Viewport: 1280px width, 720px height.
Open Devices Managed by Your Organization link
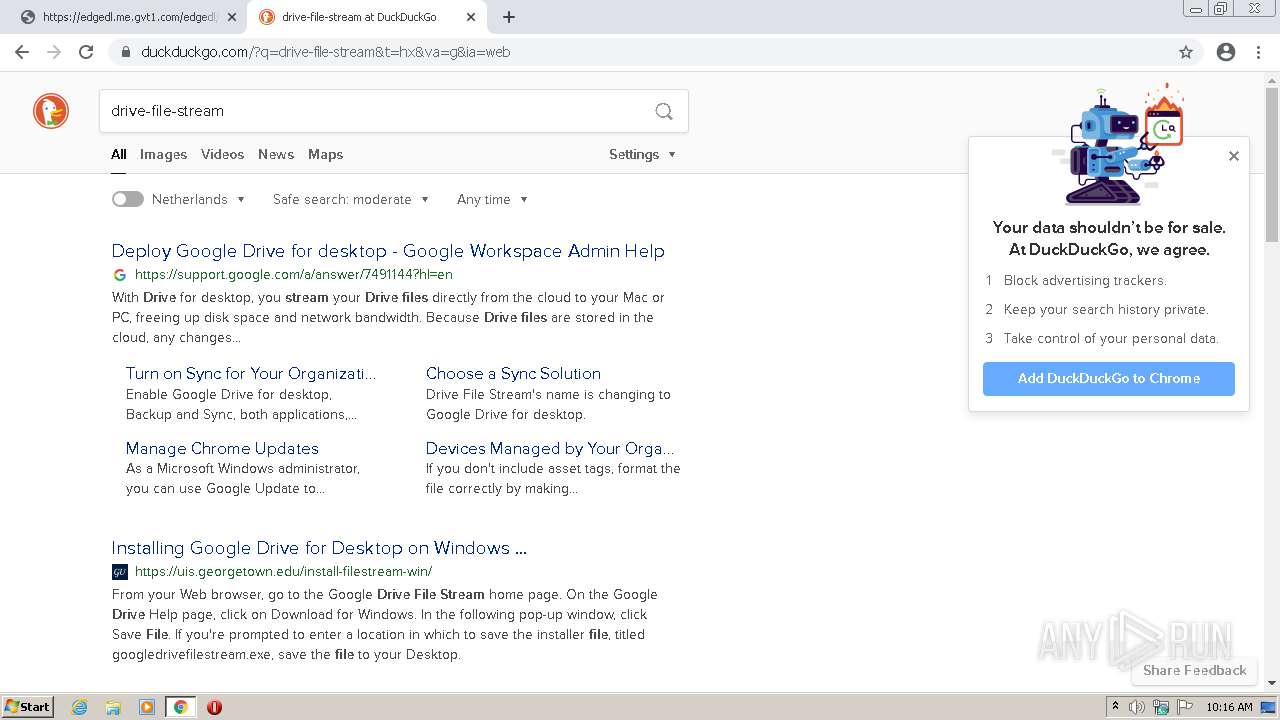click(x=550, y=448)
